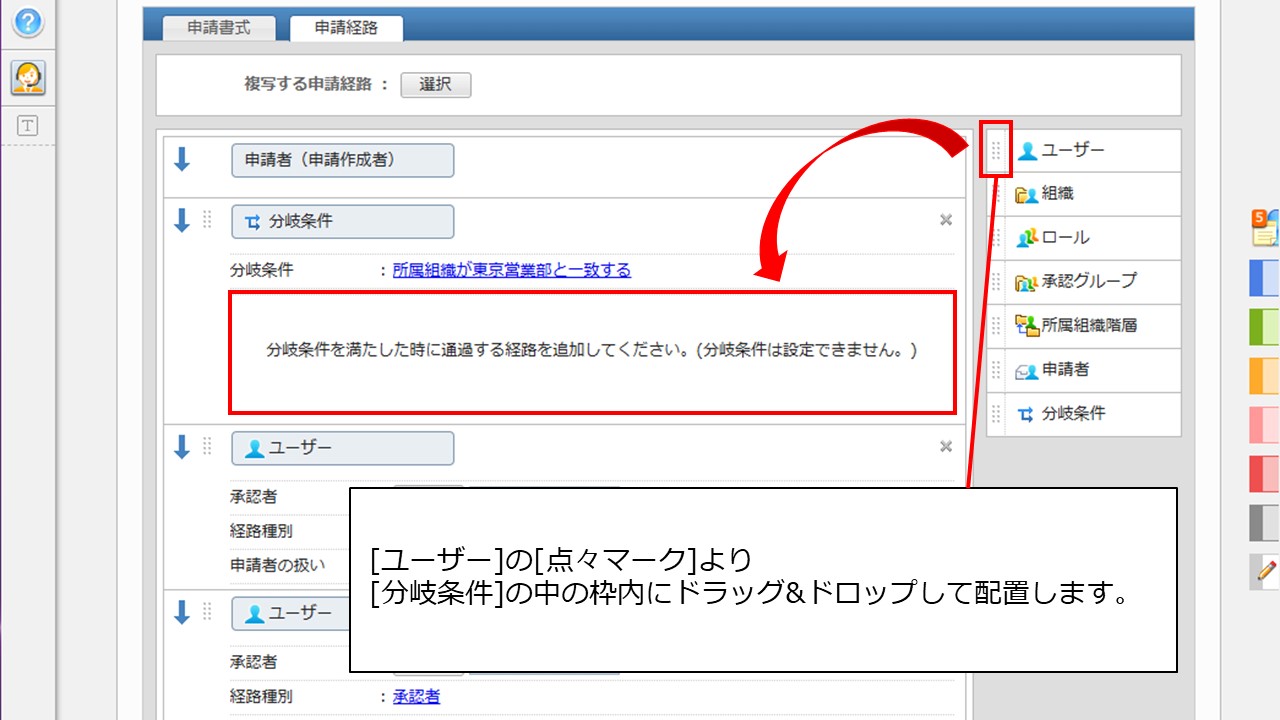Choose the light pink color swatch
1280x720 pixels.
[x=1264, y=425]
